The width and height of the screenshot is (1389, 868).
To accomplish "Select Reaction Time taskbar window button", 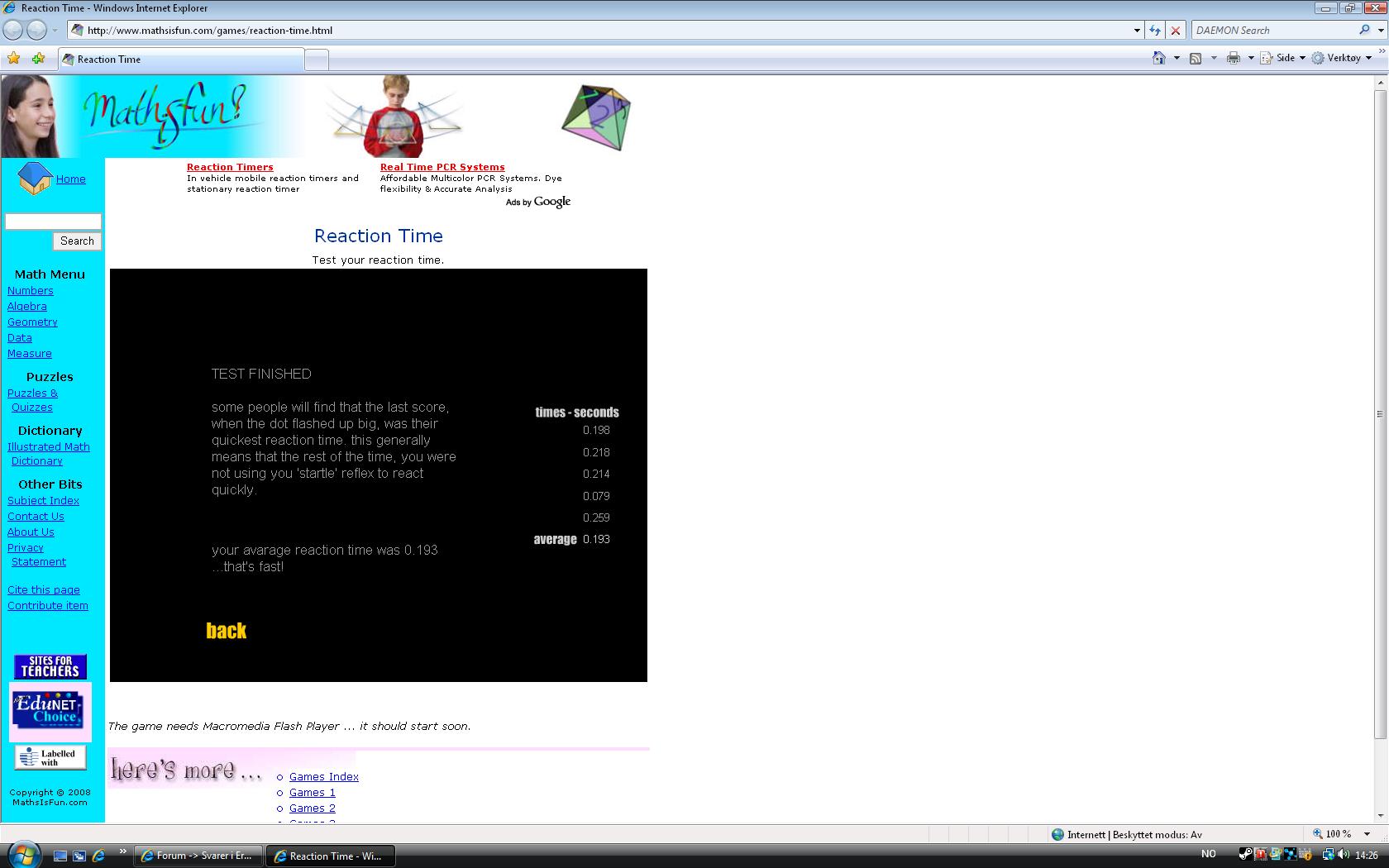I will click(331, 856).
